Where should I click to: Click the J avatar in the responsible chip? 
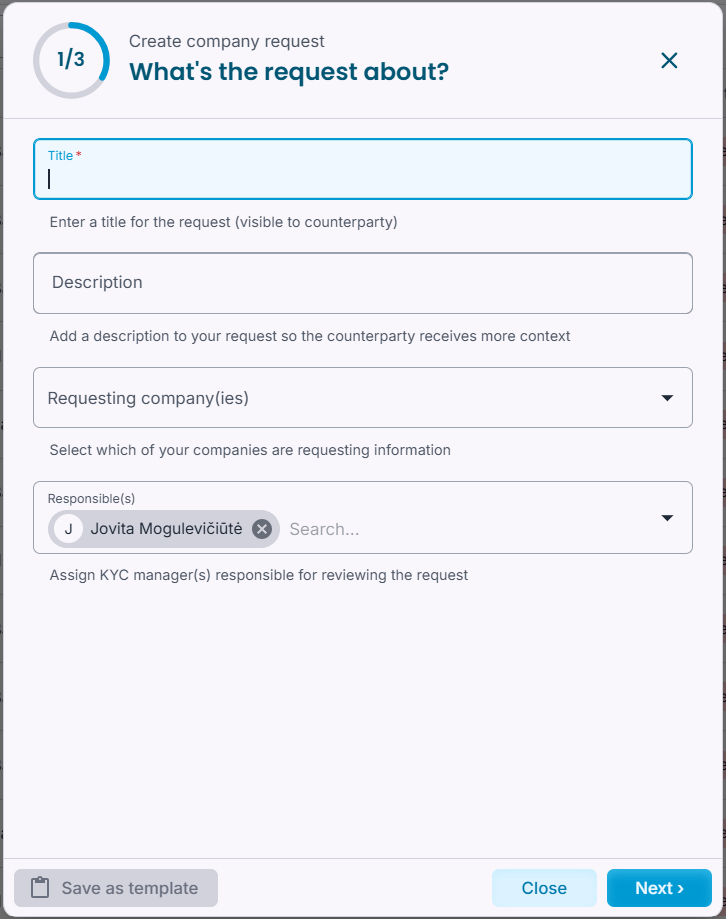click(69, 529)
